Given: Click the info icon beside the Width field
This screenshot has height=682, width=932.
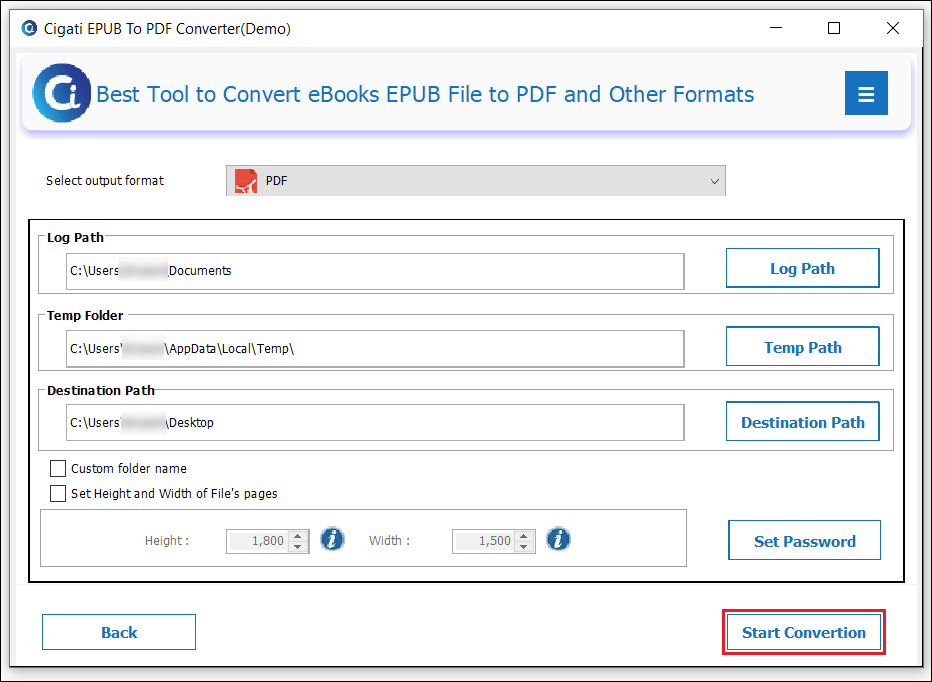Looking at the screenshot, I should pyautogui.click(x=558, y=539).
